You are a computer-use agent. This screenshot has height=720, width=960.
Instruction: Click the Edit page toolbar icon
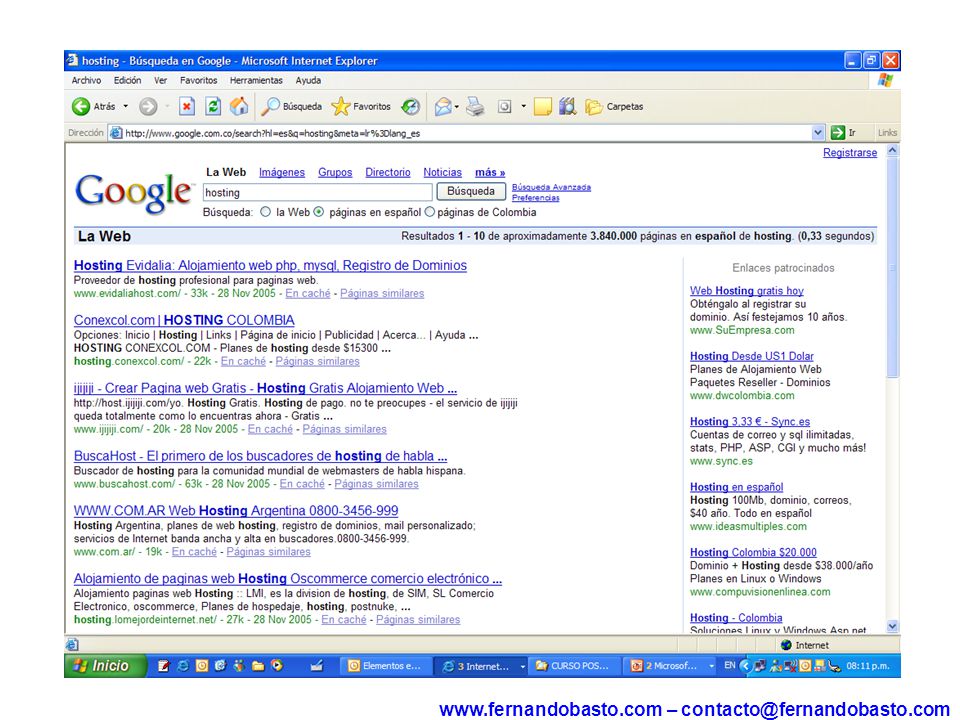click(504, 107)
